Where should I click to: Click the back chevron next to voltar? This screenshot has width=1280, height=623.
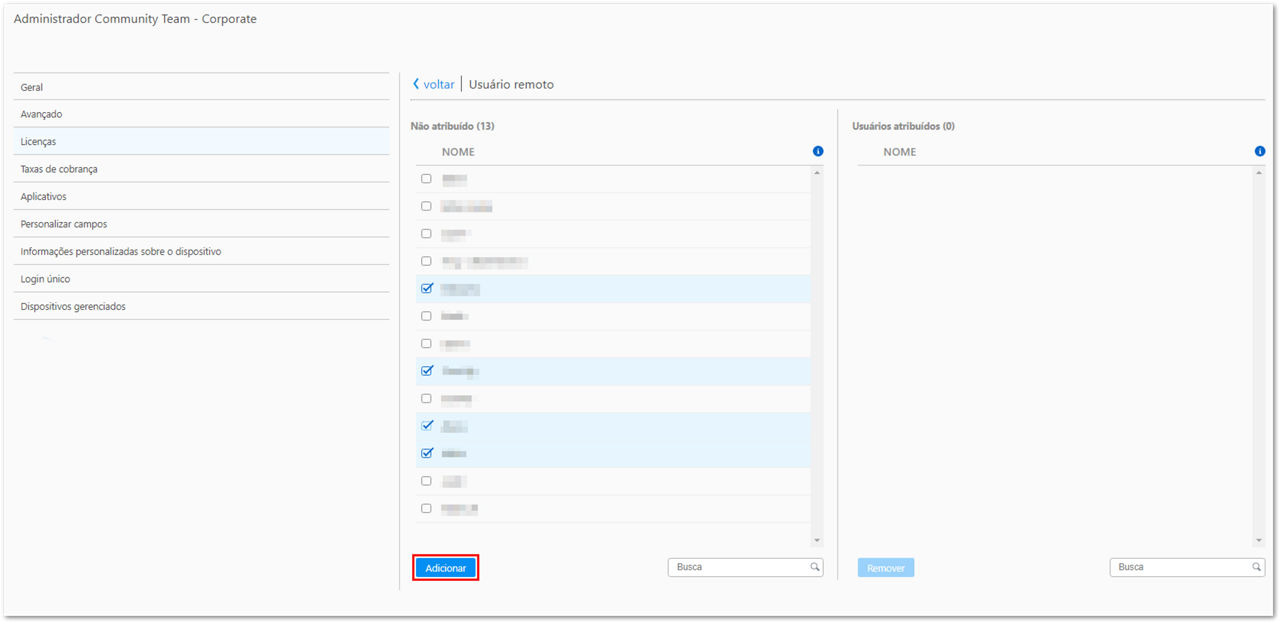(416, 85)
